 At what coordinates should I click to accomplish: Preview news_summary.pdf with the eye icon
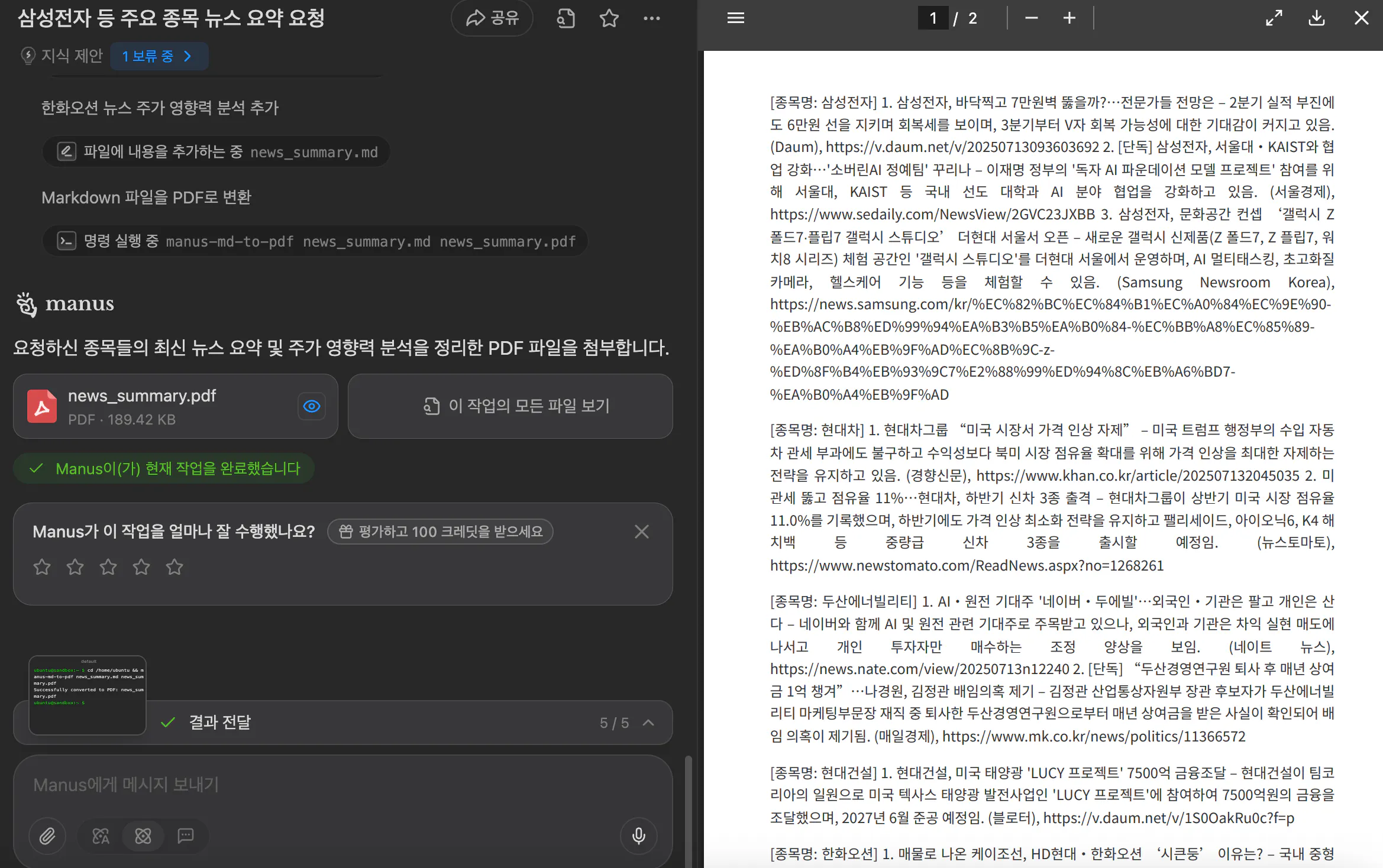tap(312, 406)
